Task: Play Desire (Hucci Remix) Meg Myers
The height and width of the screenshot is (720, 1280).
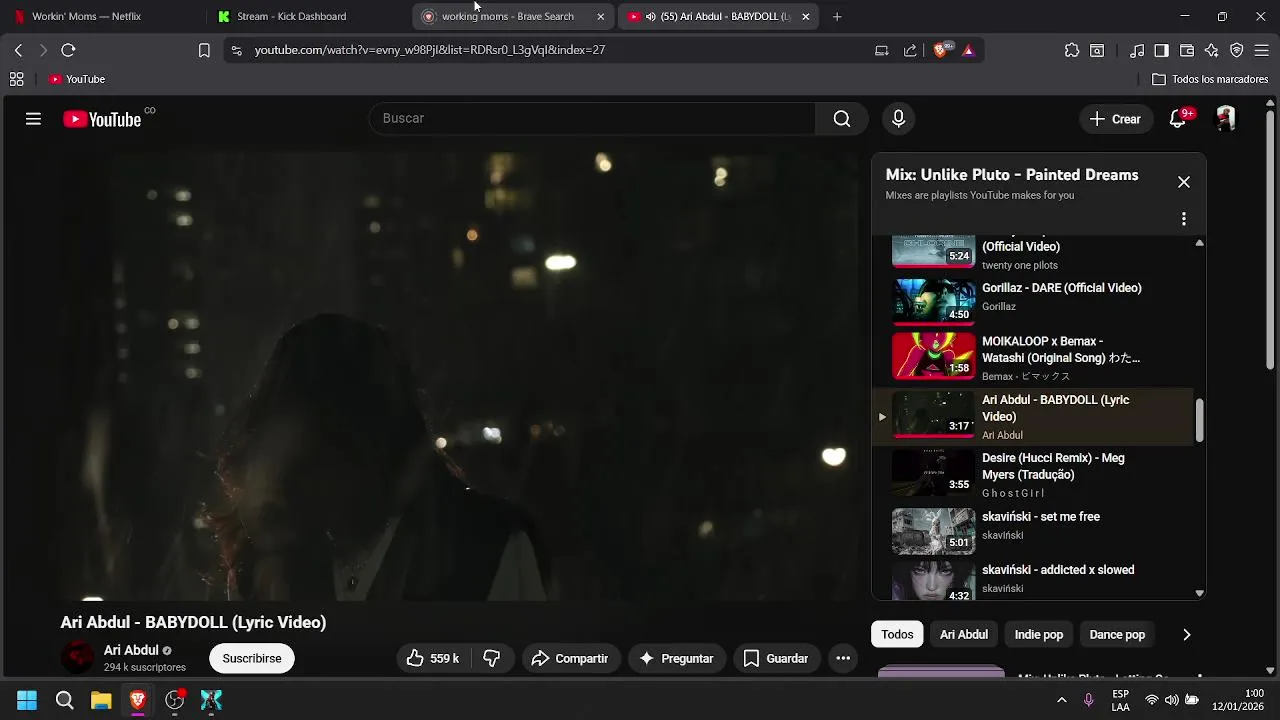Action: tap(1034, 473)
